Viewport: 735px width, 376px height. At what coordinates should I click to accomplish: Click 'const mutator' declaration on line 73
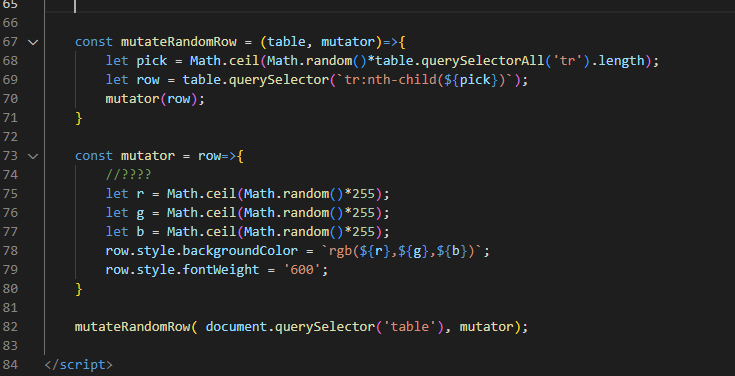[125, 156]
